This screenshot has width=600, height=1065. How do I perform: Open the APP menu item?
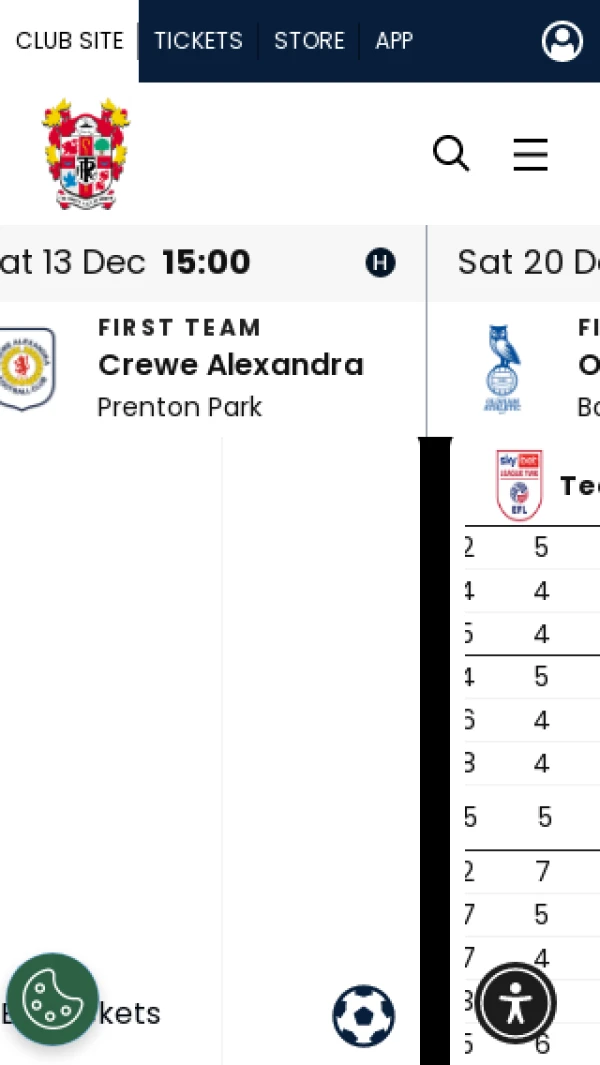pyautogui.click(x=394, y=41)
